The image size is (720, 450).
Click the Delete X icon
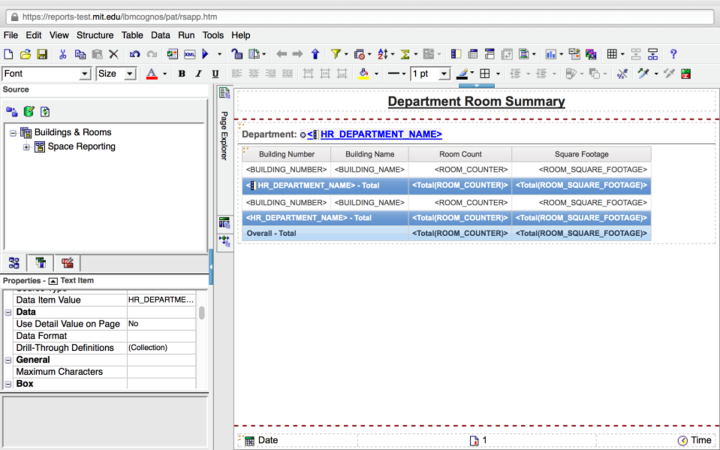coord(113,54)
